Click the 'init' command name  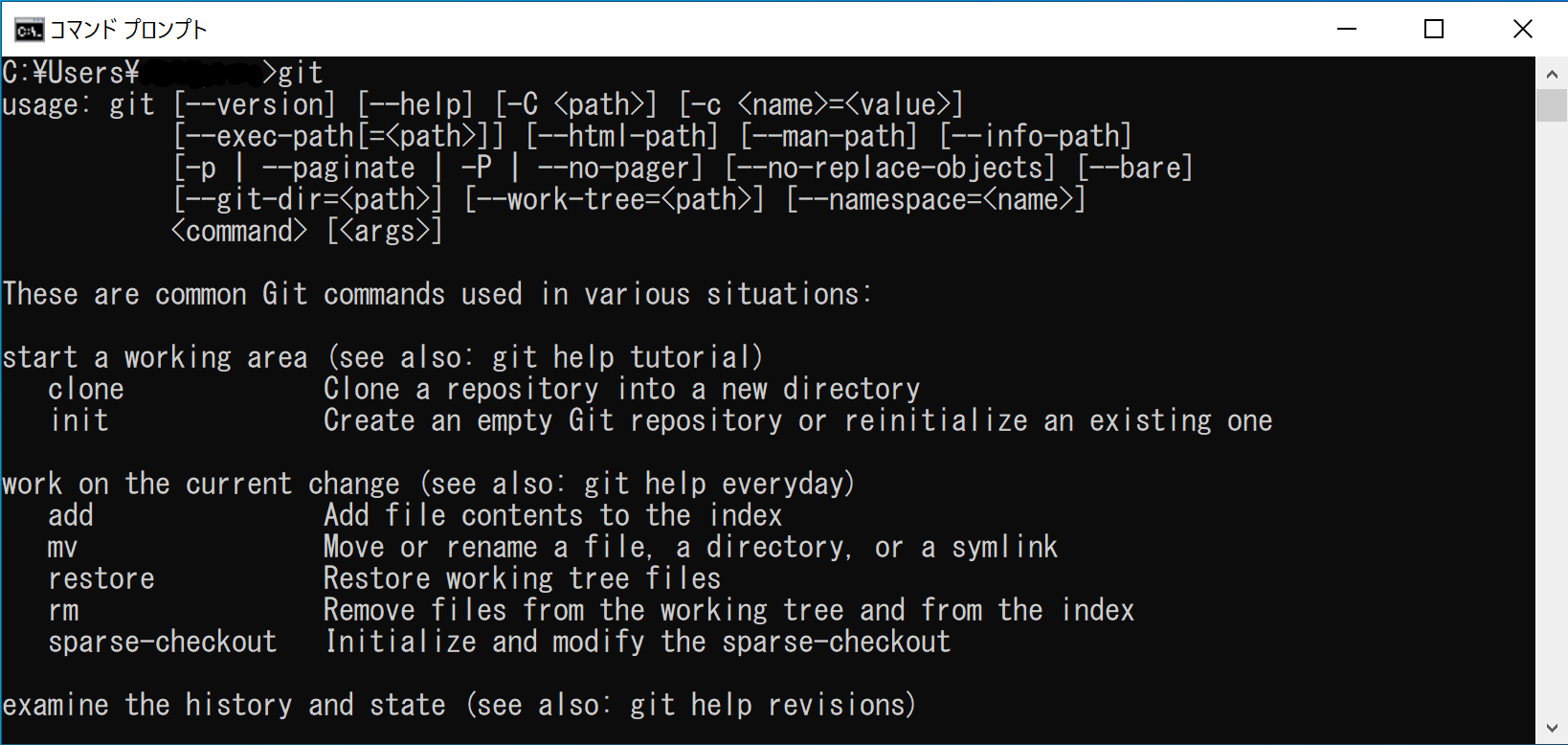tap(79, 421)
